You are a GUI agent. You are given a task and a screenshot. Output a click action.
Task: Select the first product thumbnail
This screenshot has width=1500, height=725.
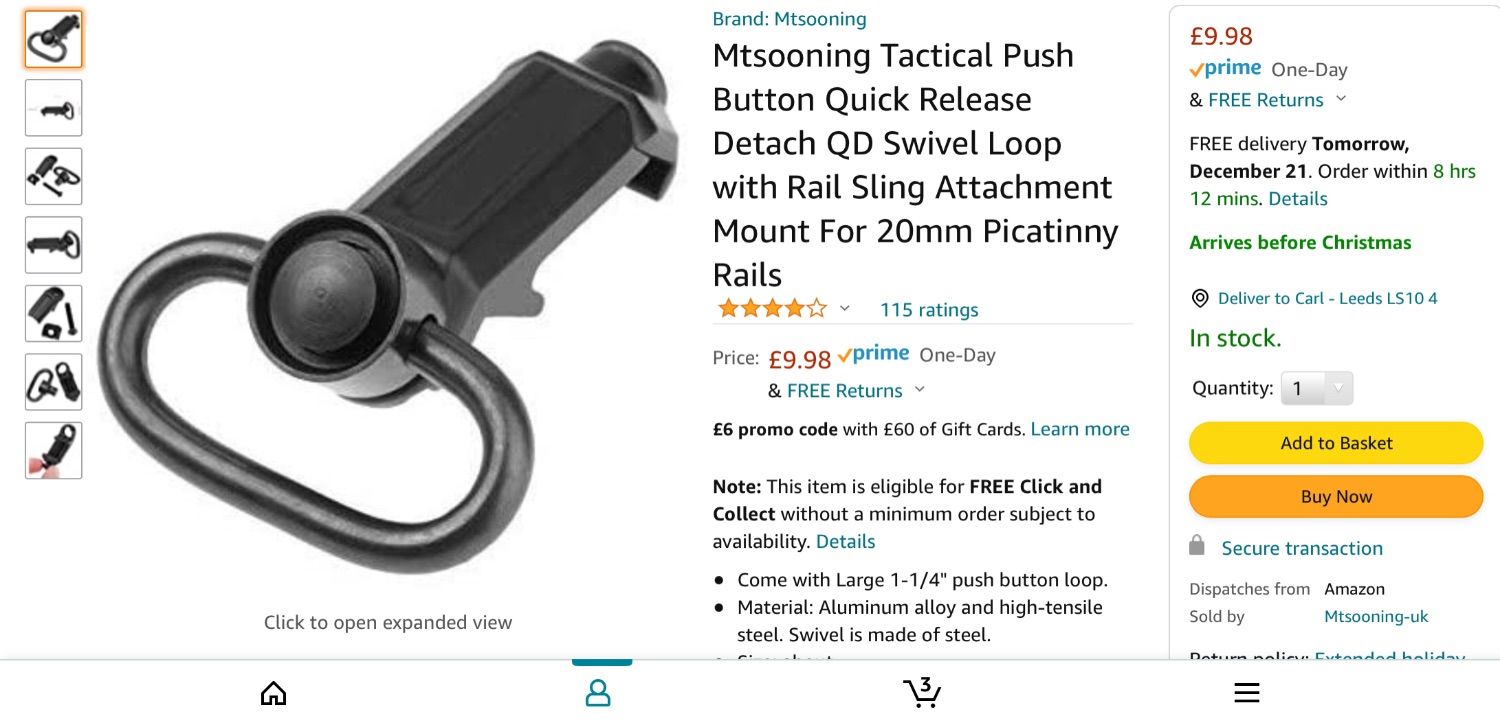click(x=54, y=40)
